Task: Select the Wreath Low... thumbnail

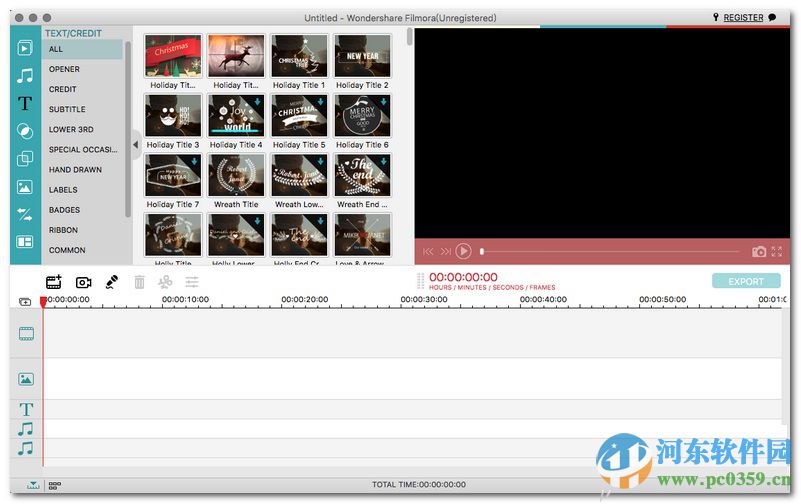Action: click(299, 175)
